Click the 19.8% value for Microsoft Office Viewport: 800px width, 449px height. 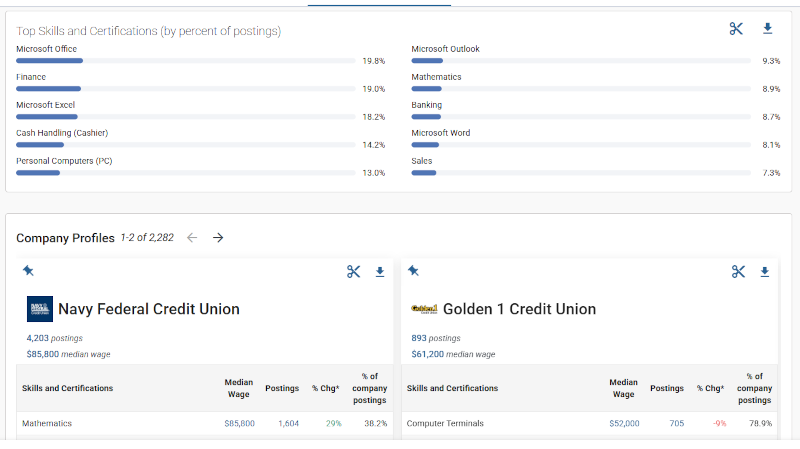[x=373, y=61]
